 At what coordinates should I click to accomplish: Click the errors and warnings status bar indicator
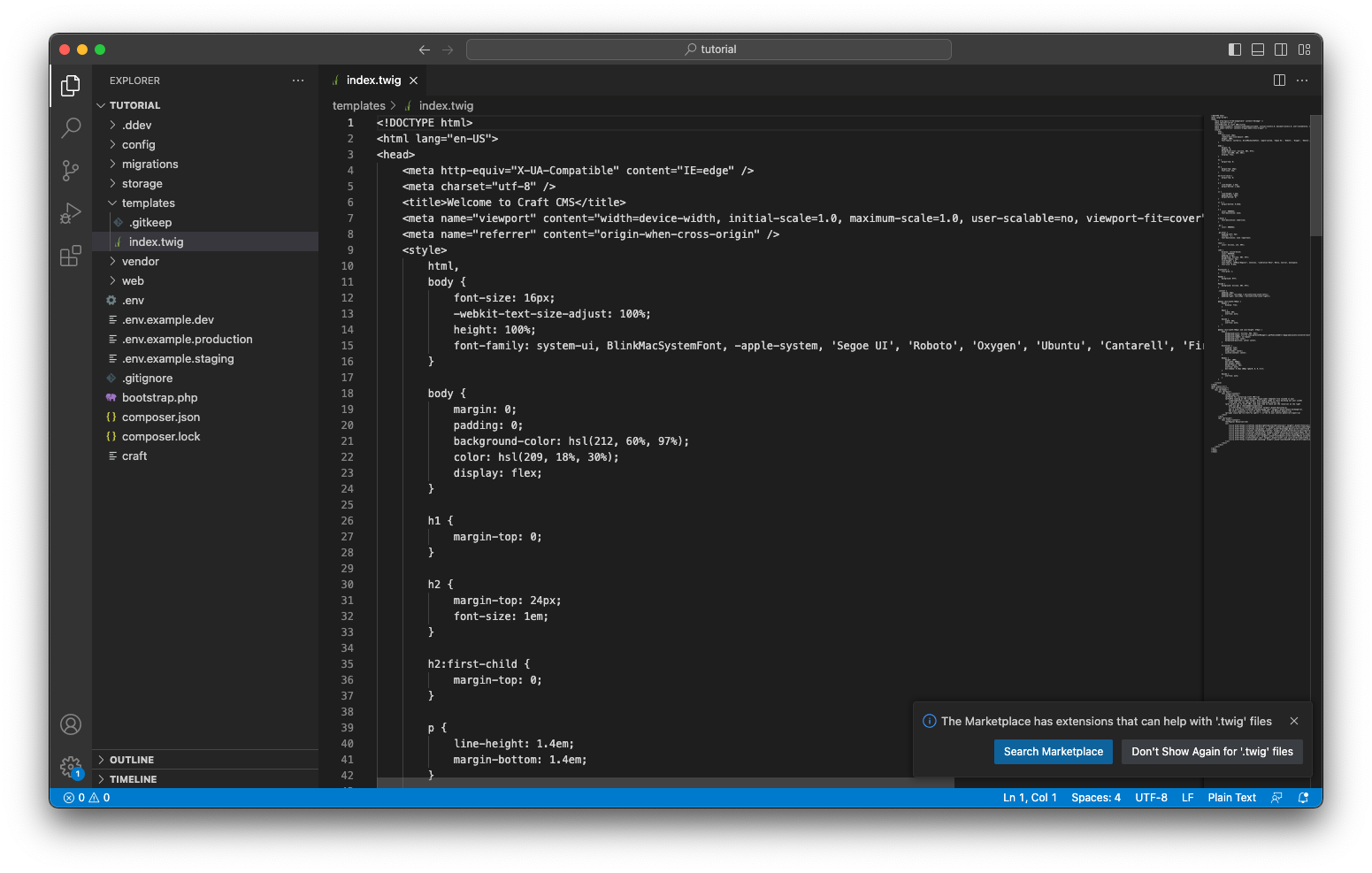click(87, 797)
